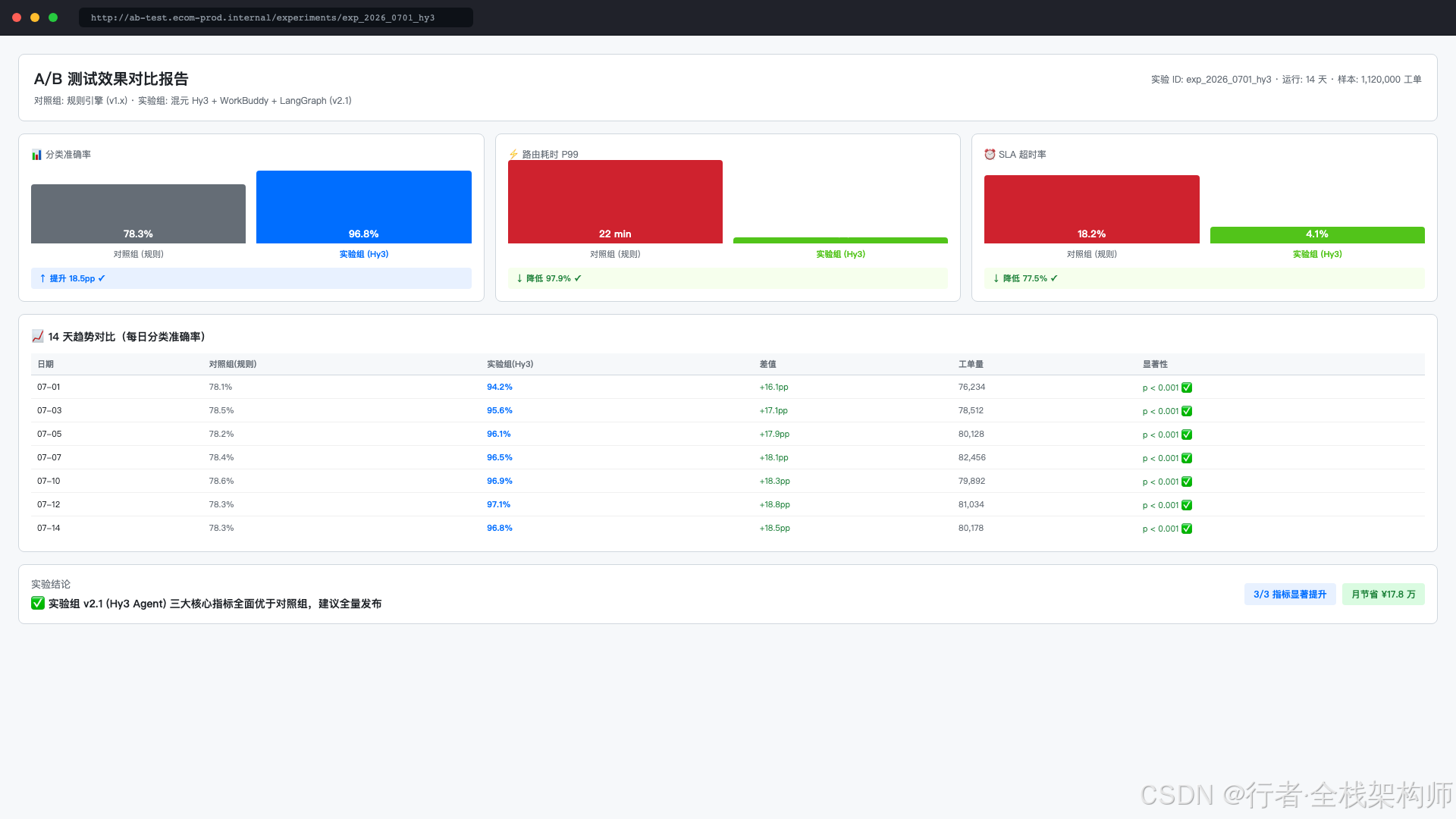Click the 降低 77.5% result banner
The image size is (1456, 819).
1204,278
